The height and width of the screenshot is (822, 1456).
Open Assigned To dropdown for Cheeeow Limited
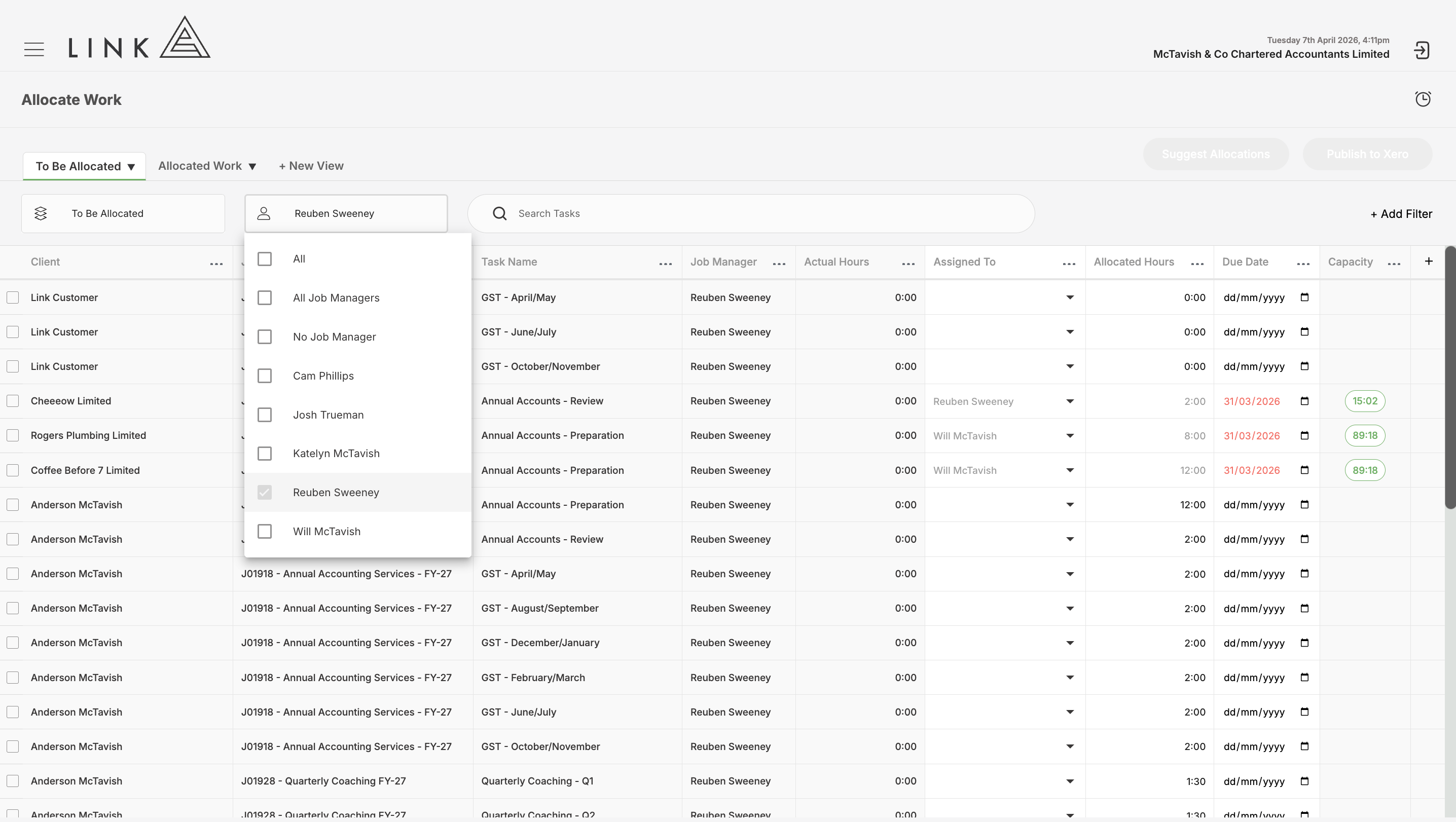click(x=1069, y=401)
